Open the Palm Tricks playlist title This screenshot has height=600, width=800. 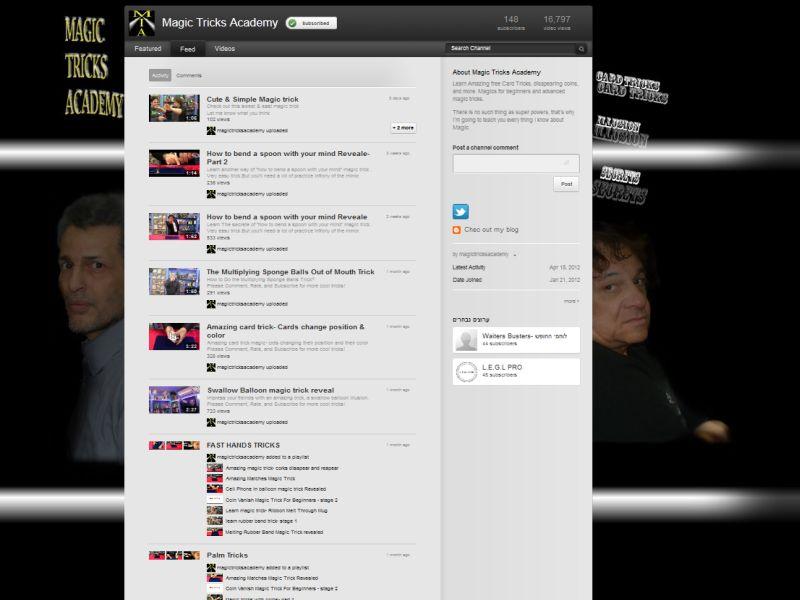tap(227, 555)
